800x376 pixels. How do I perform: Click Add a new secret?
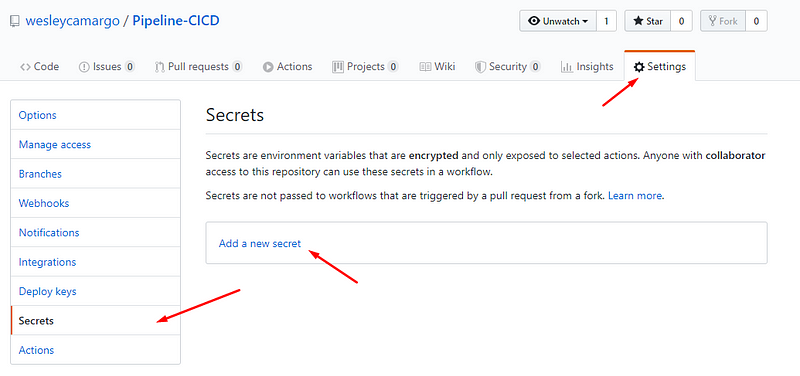point(260,243)
